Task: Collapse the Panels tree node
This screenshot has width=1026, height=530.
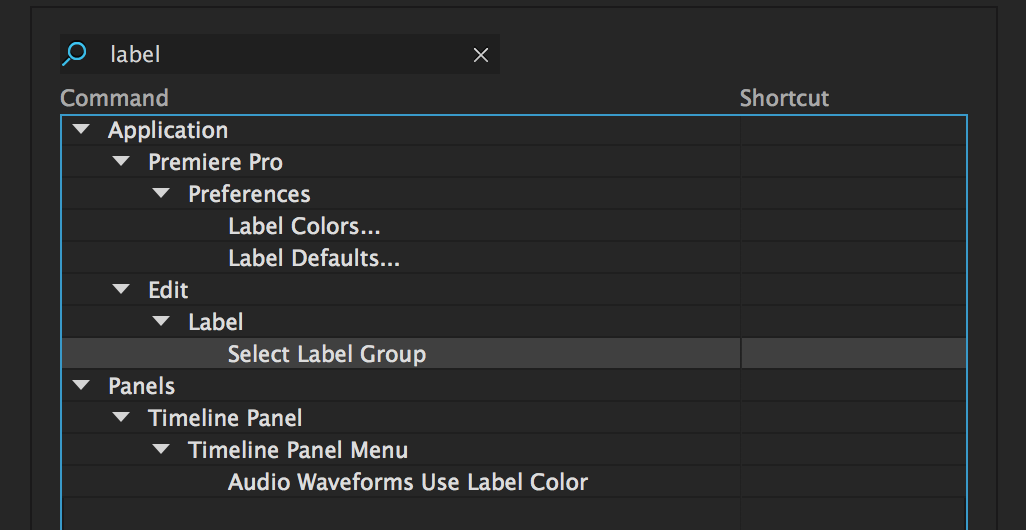Action: [81, 385]
